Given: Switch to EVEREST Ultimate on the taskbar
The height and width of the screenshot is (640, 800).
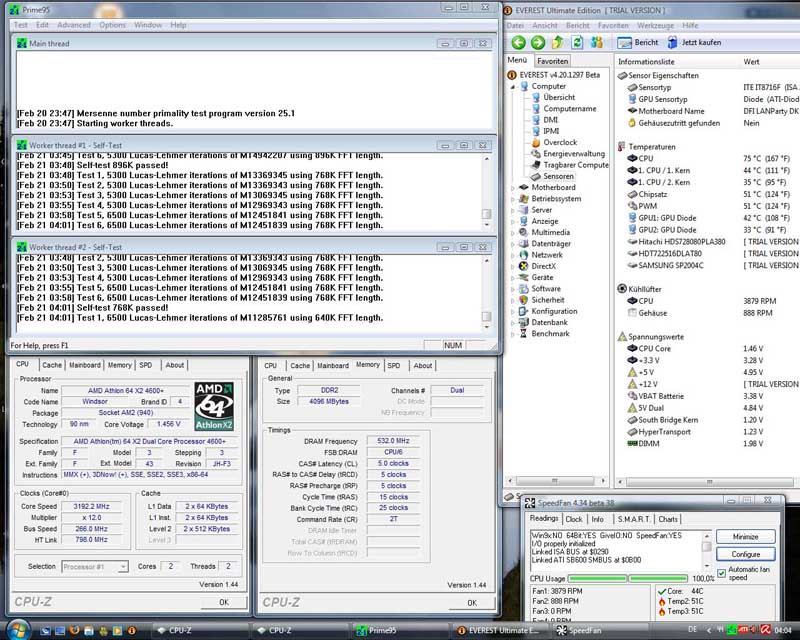Looking at the screenshot, I should pos(498,630).
